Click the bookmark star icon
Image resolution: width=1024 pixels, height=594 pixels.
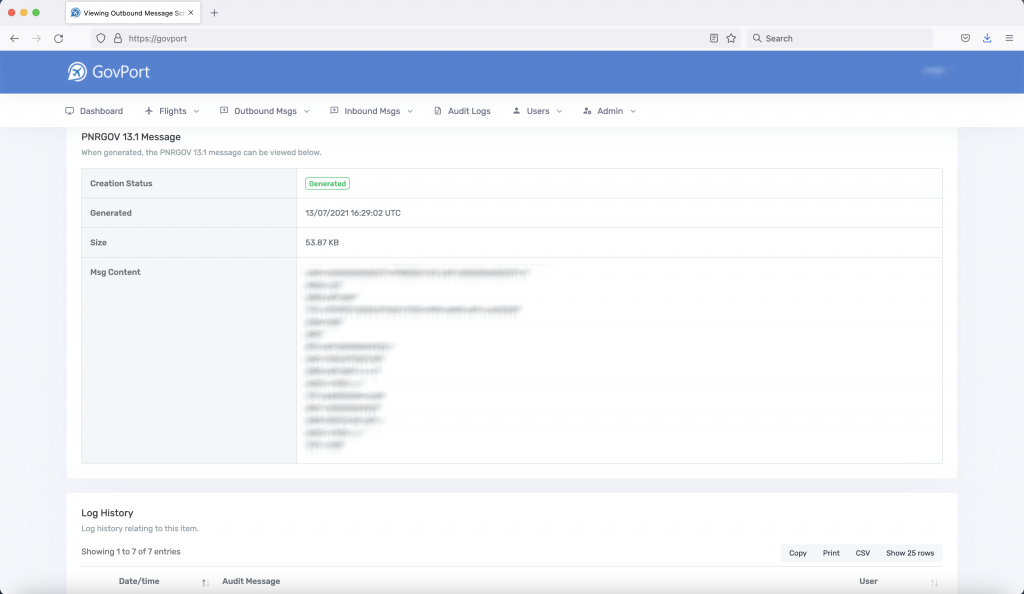pos(731,38)
